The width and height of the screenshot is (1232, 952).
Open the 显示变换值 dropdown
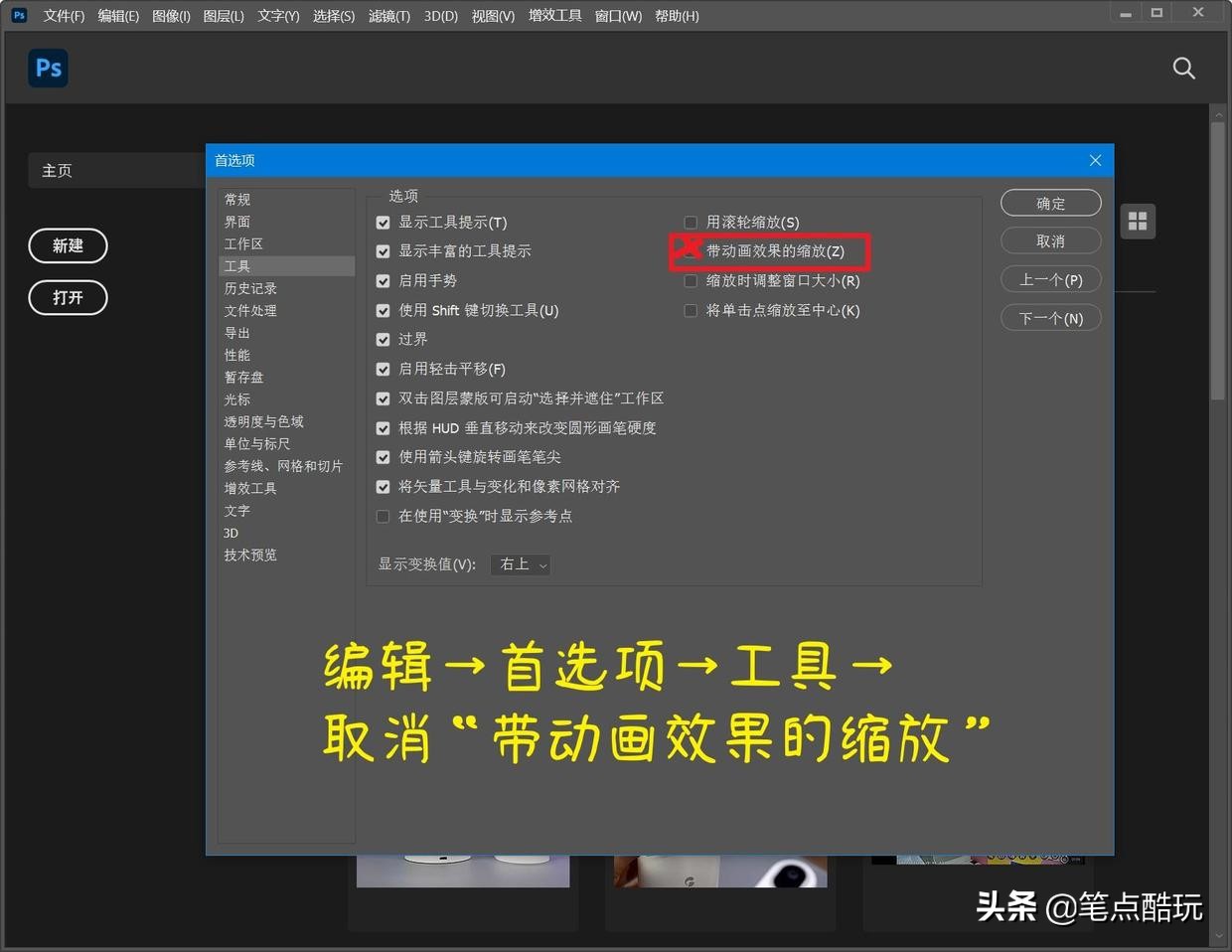(520, 564)
